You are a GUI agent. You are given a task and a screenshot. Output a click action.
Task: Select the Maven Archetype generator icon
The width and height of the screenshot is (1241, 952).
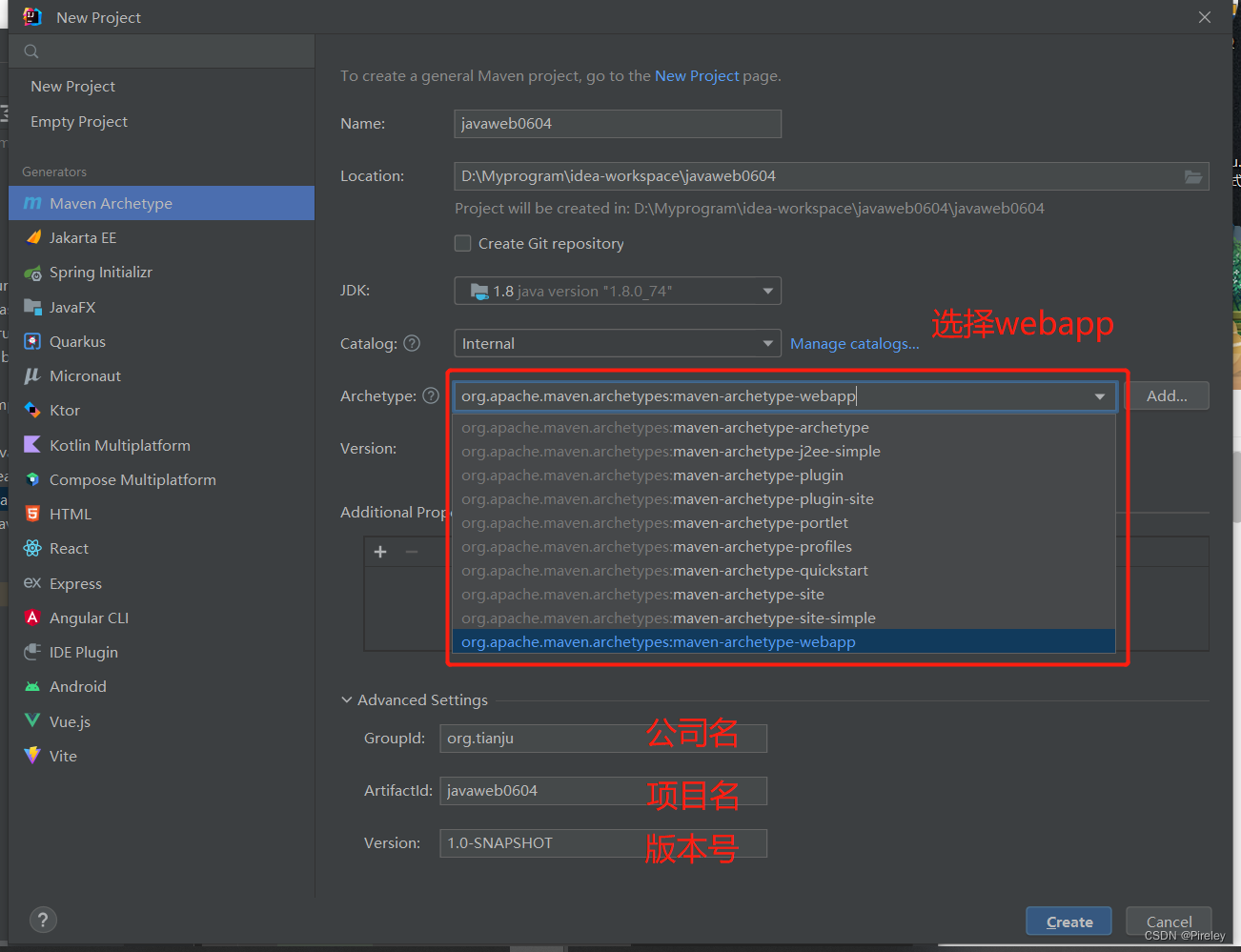click(32, 203)
